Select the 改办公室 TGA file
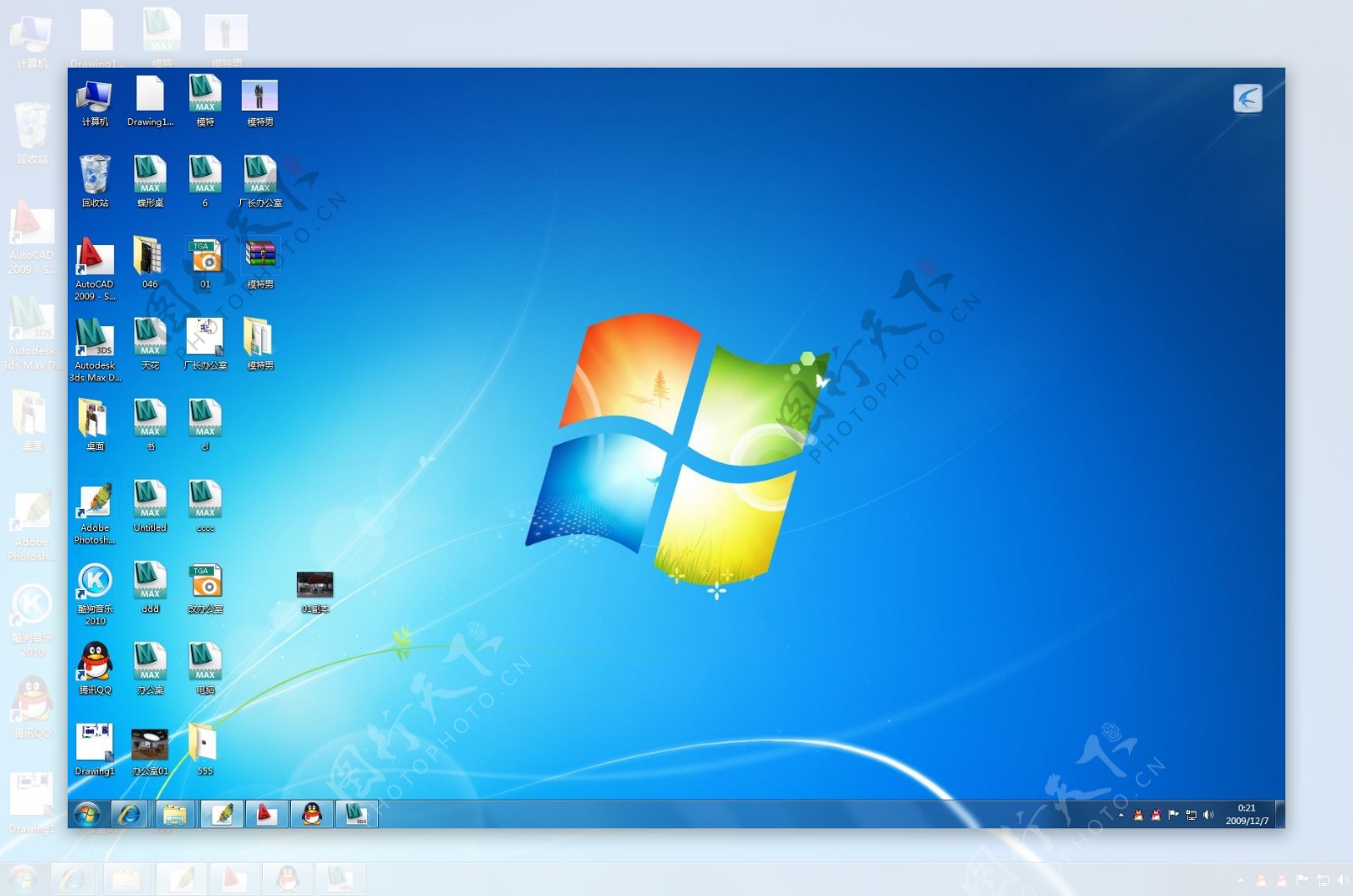The image size is (1353, 896). click(205, 587)
